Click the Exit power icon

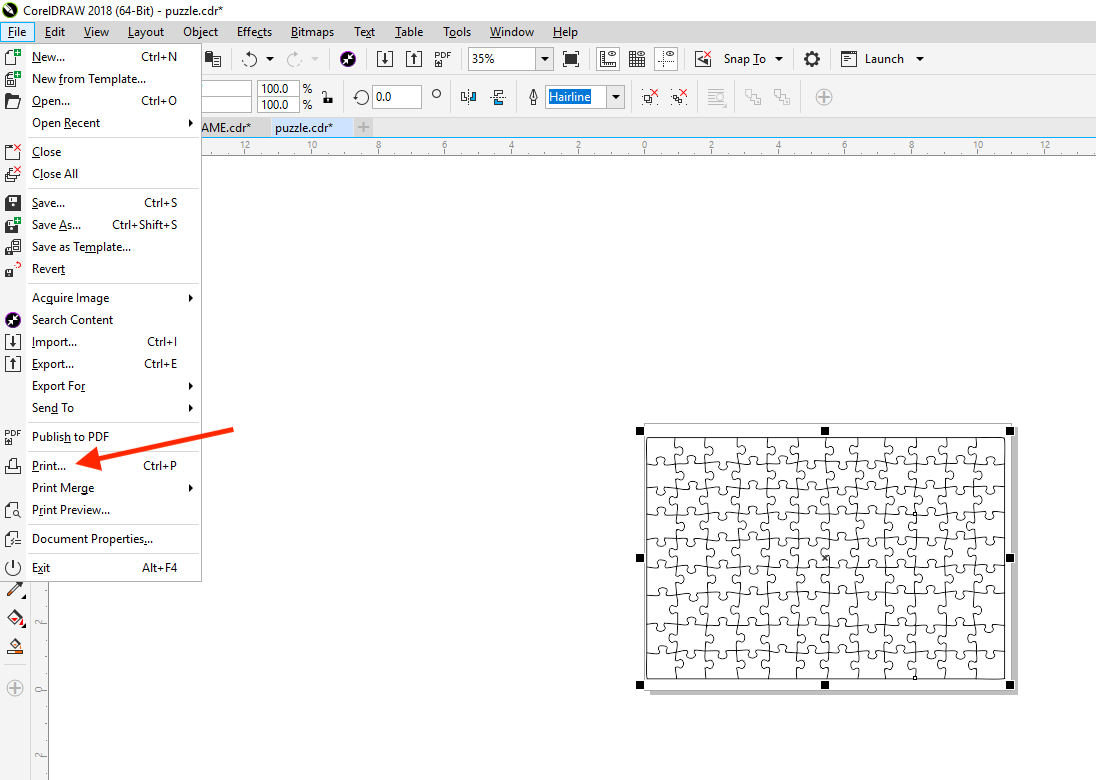pos(13,568)
